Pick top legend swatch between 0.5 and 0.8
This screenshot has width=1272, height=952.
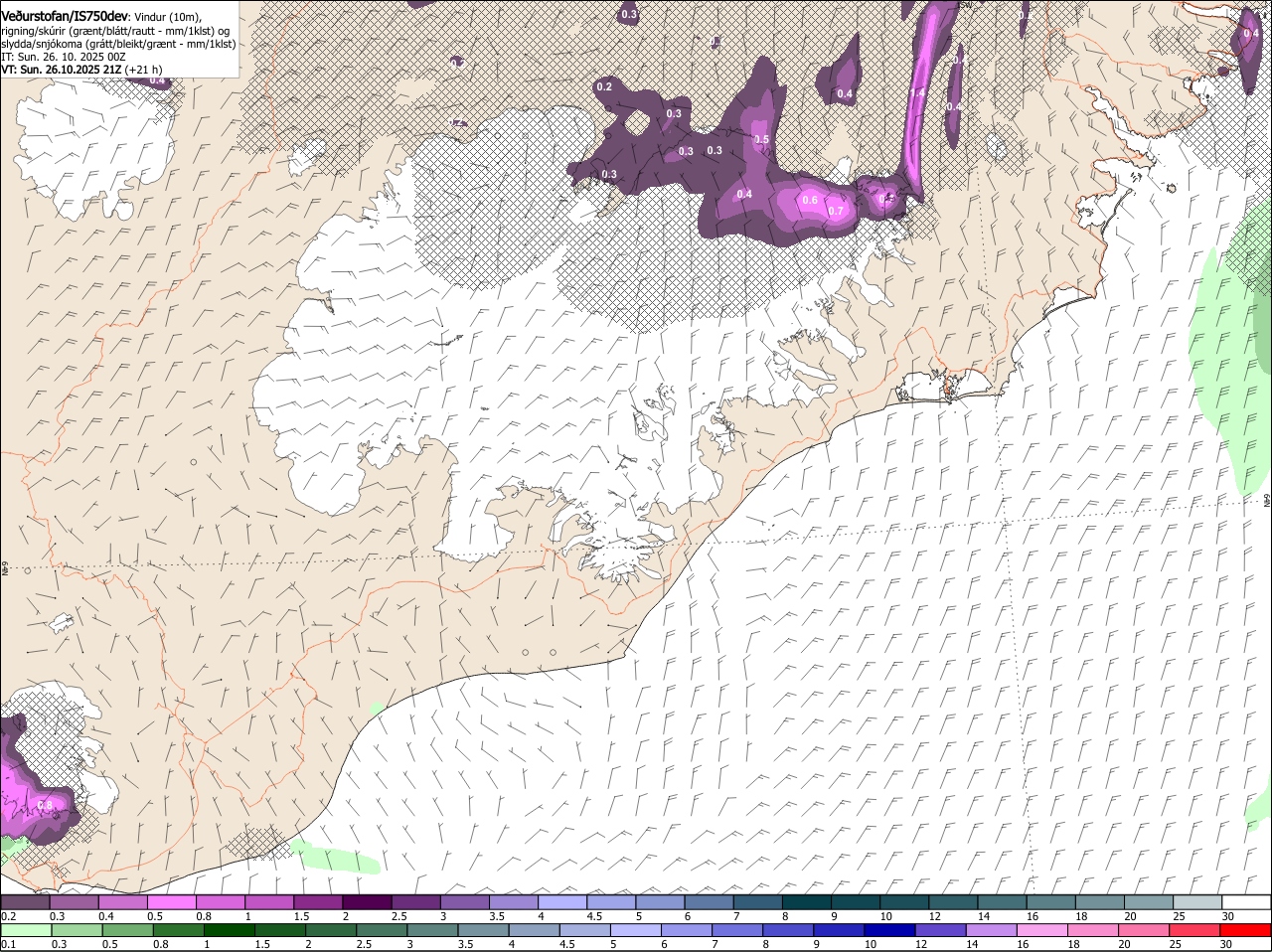point(171,901)
